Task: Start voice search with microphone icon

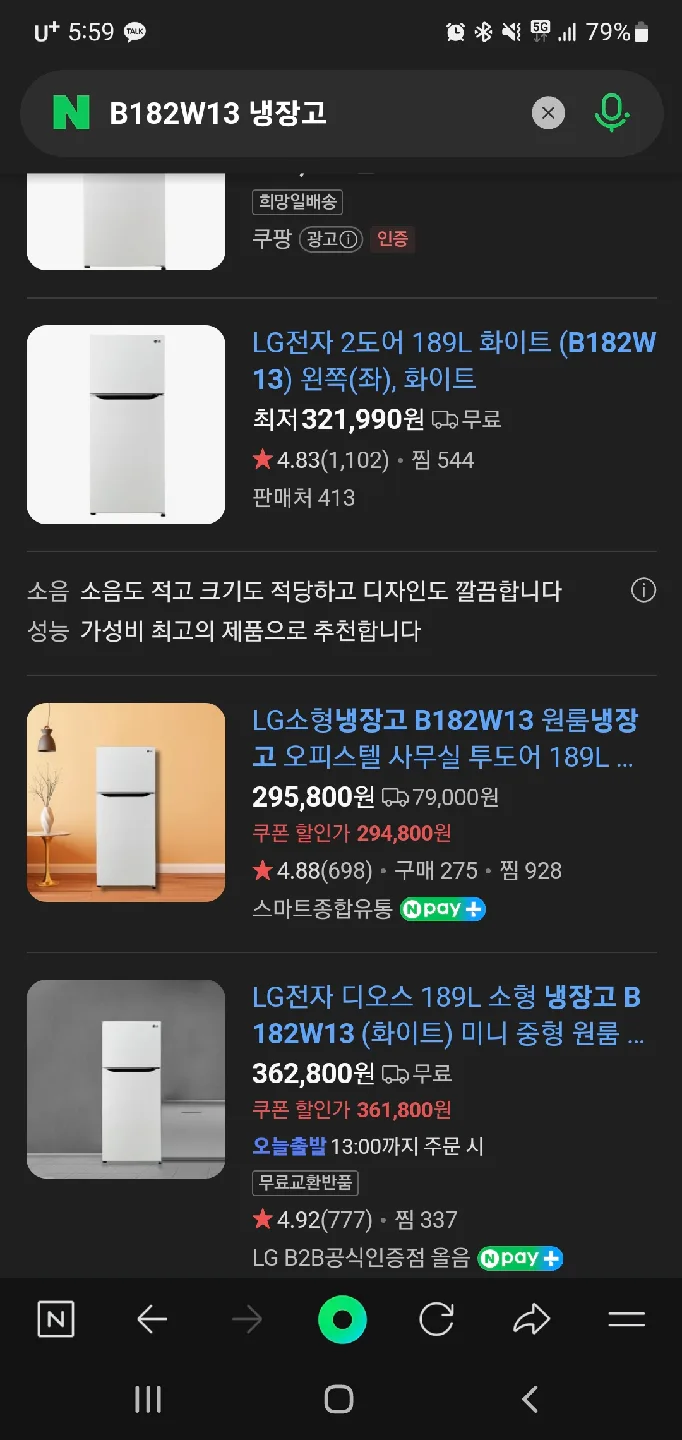Action: [611, 113]
